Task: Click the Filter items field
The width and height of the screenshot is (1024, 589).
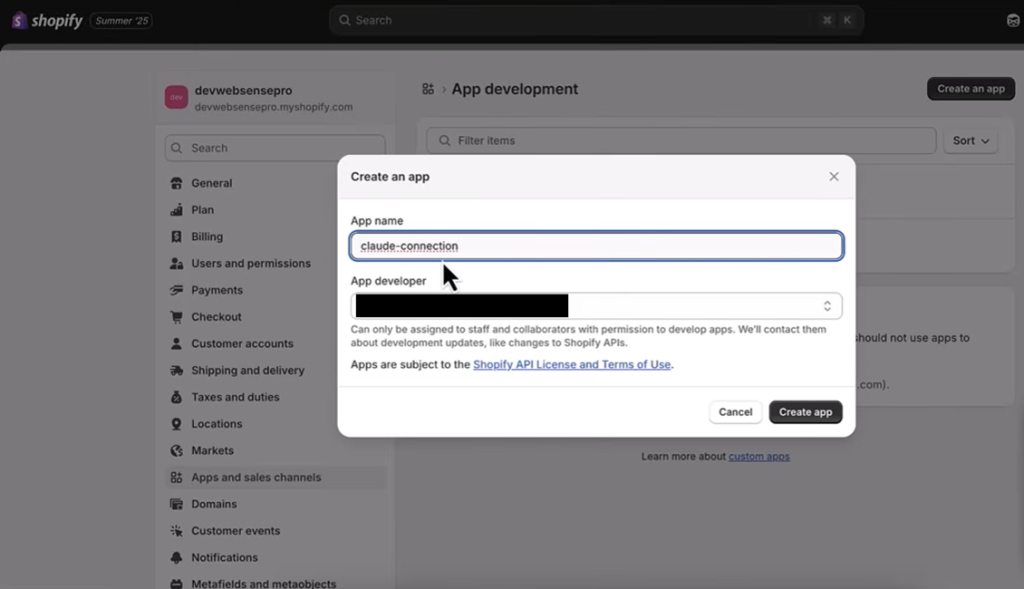Action: click(681, 141)
